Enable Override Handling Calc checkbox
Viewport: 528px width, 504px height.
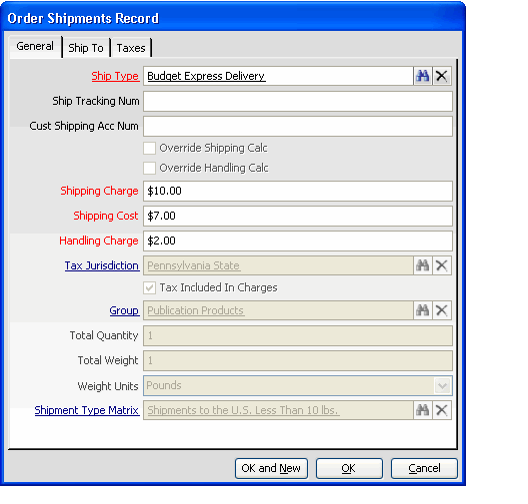pyautogui.click(x=150, y=168)
